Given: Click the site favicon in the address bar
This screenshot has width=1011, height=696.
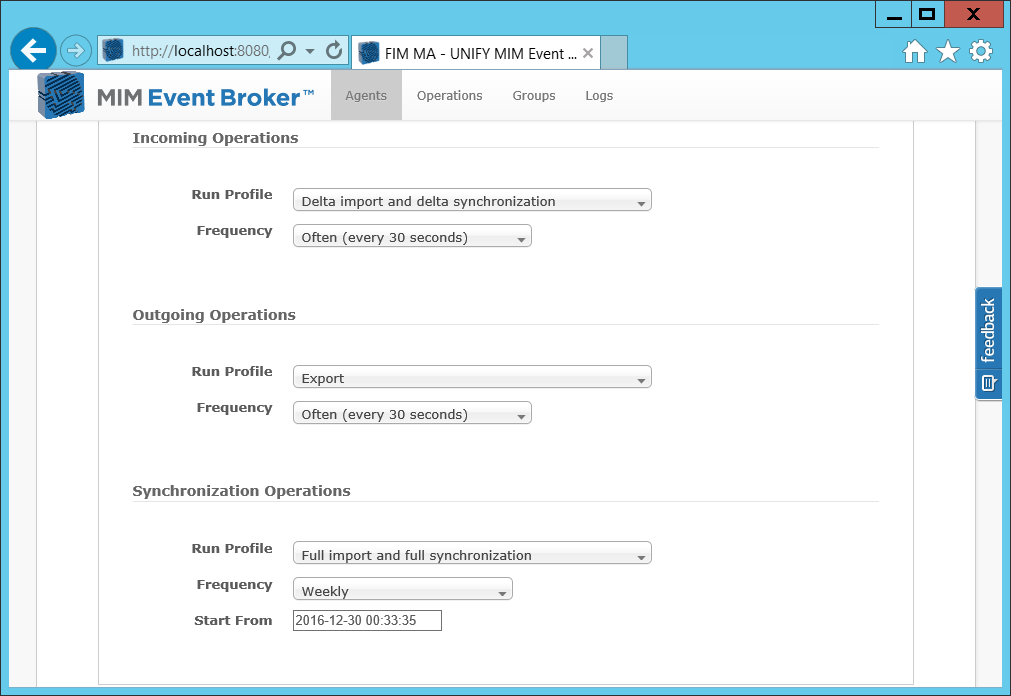Looking at the screenshot, I should pyautogui.click(x=113, y=50).
